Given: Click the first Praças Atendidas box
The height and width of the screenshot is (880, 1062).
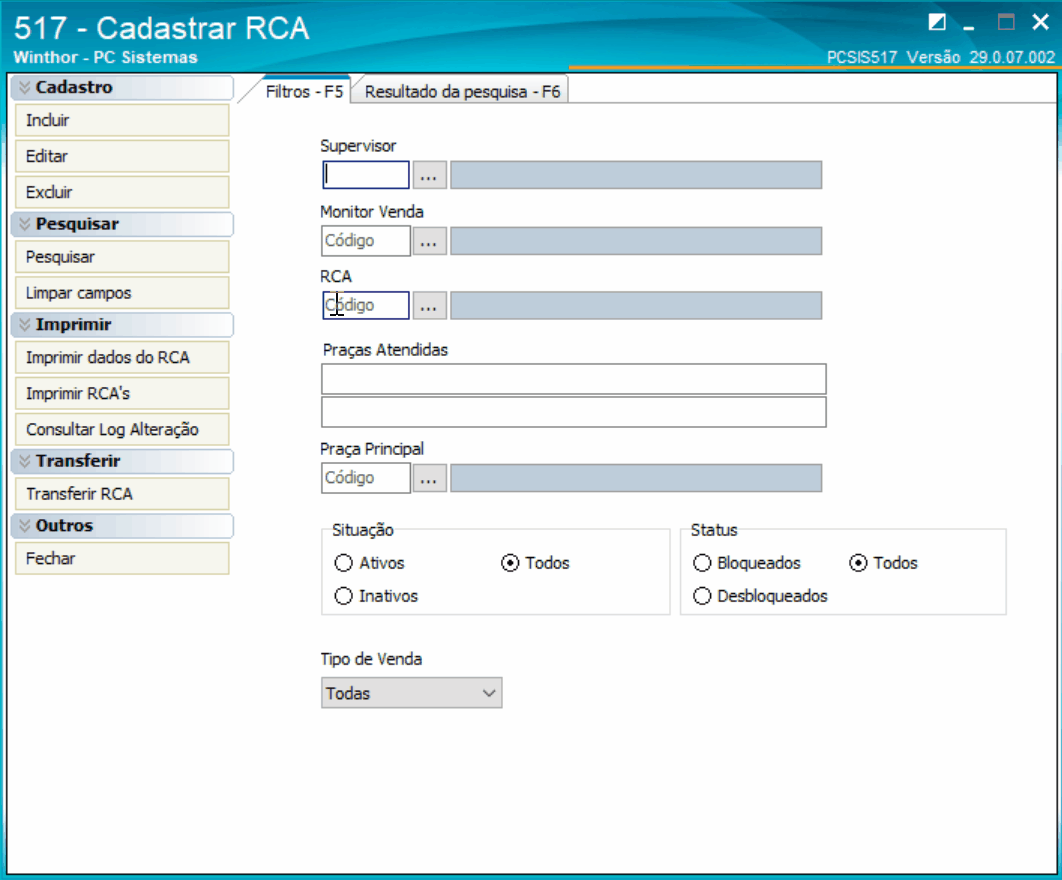Looking at the screenshot, I should 574,379.
